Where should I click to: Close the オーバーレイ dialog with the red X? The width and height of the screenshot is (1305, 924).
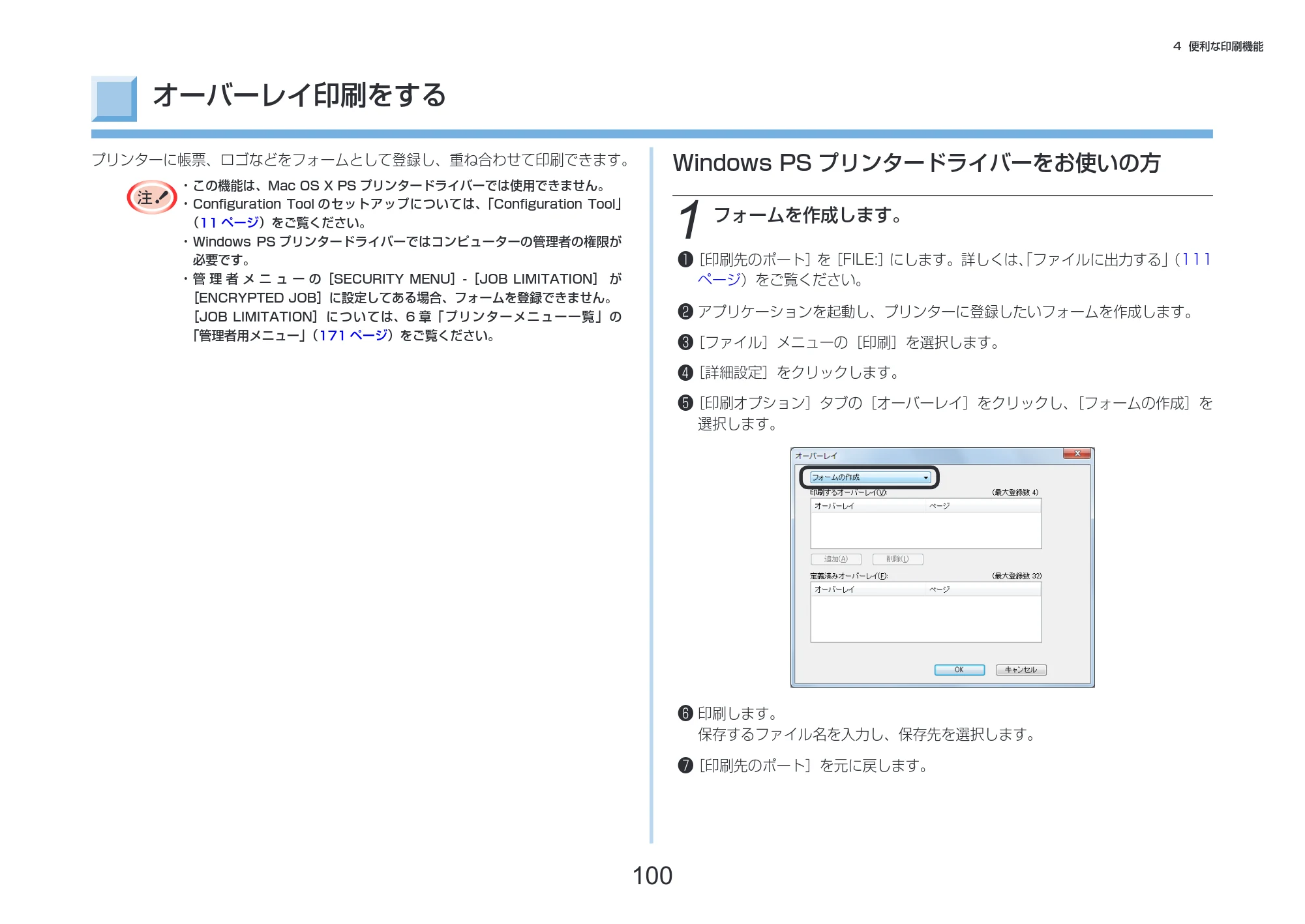[x=1077, y=453]
